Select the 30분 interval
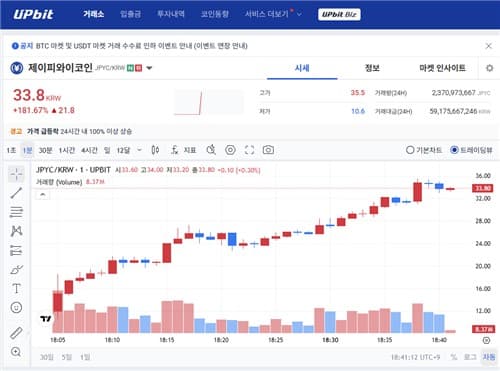The width and height of the screenshot is (500, 371). [45, 150]
